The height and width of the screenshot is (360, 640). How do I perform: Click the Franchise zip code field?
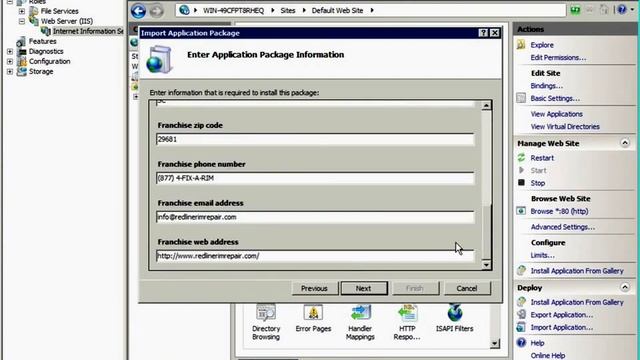(315, 139)
